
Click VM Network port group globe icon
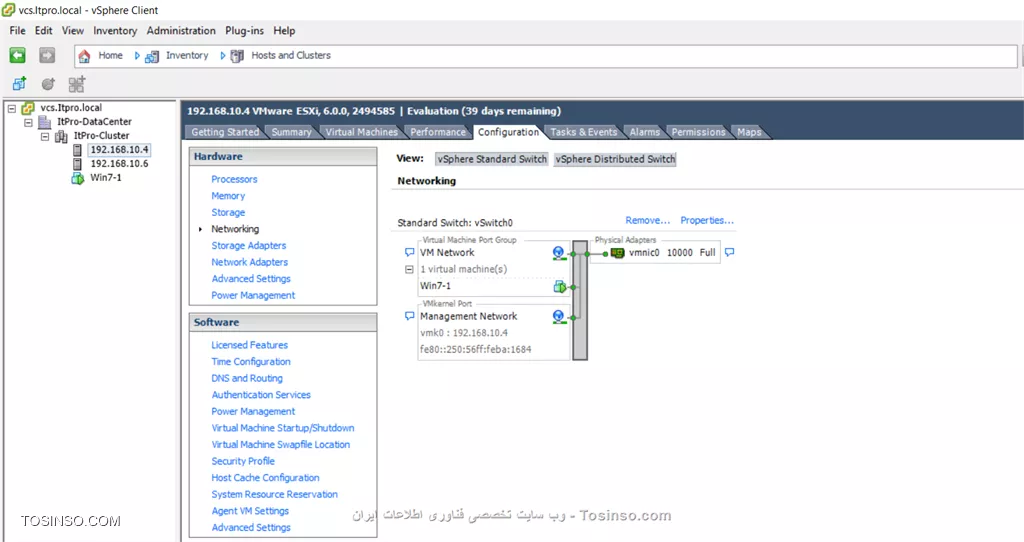click(558, 253)
